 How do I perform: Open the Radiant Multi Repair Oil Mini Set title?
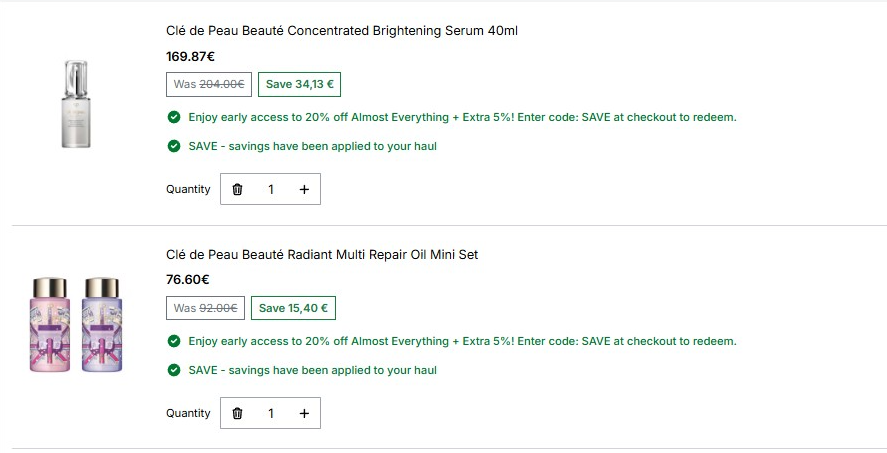pos(322,254)
